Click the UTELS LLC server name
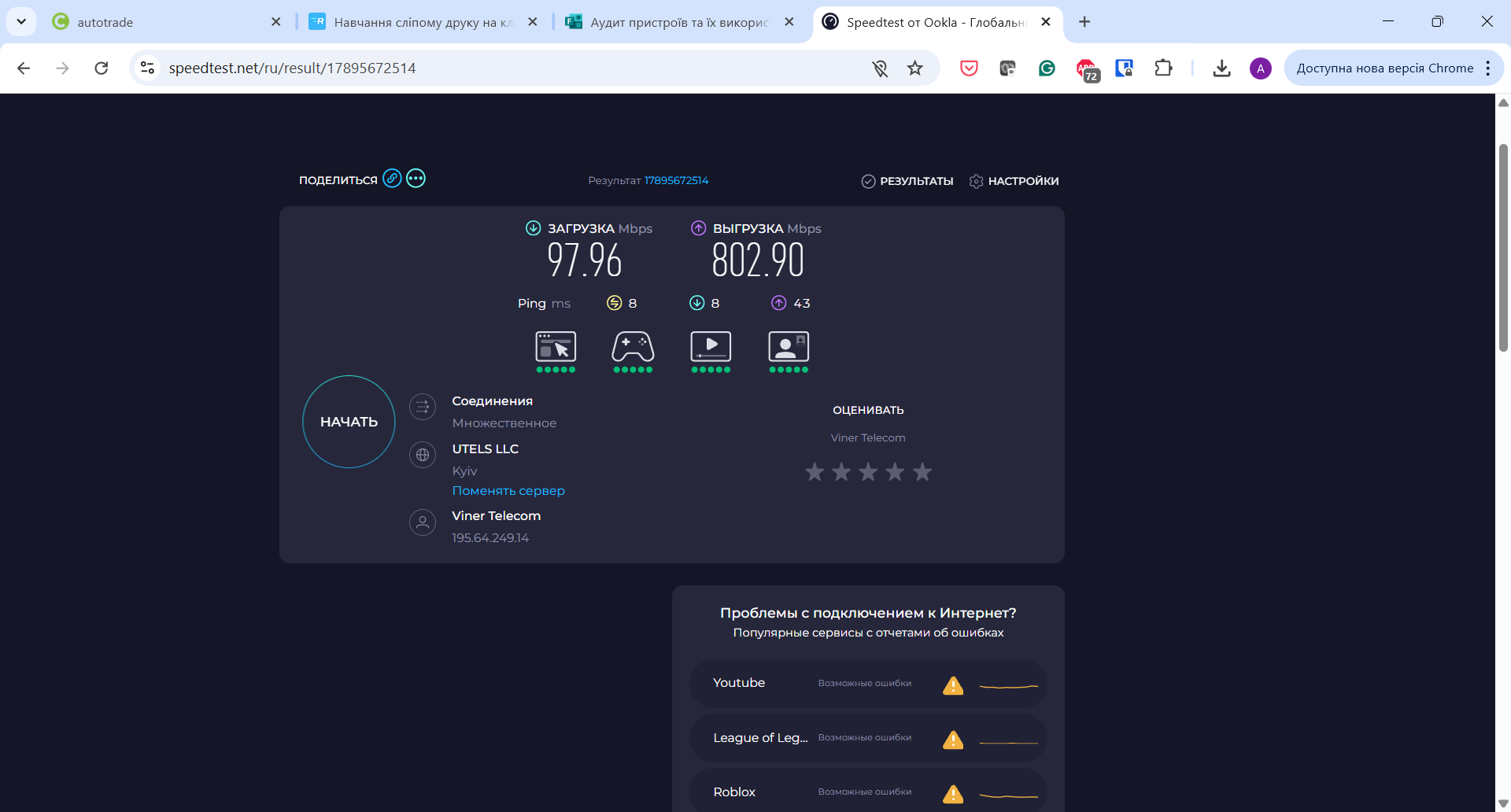 (485, 449)
